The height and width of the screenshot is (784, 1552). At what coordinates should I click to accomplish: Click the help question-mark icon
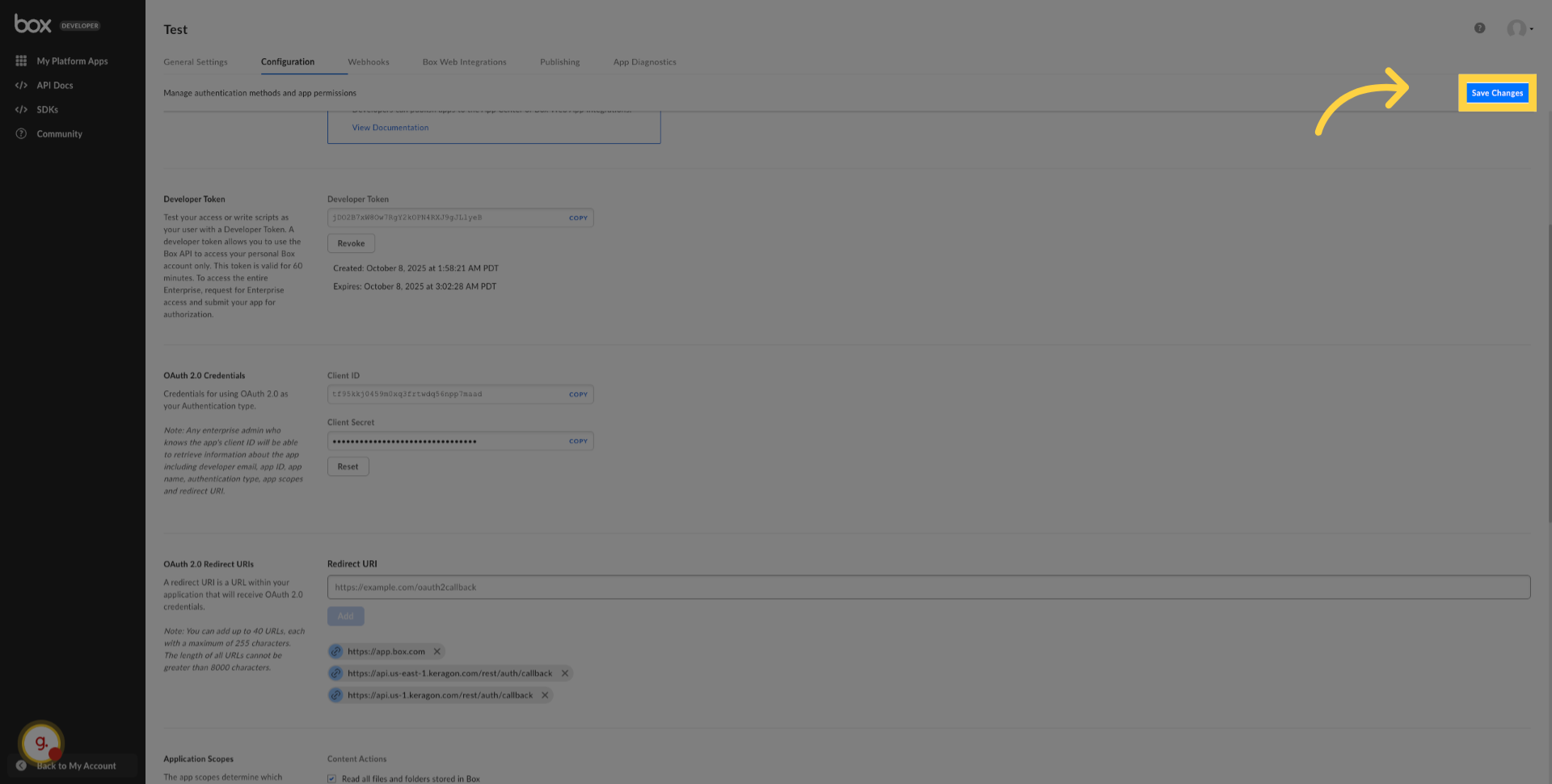(x=1480, y=27)
